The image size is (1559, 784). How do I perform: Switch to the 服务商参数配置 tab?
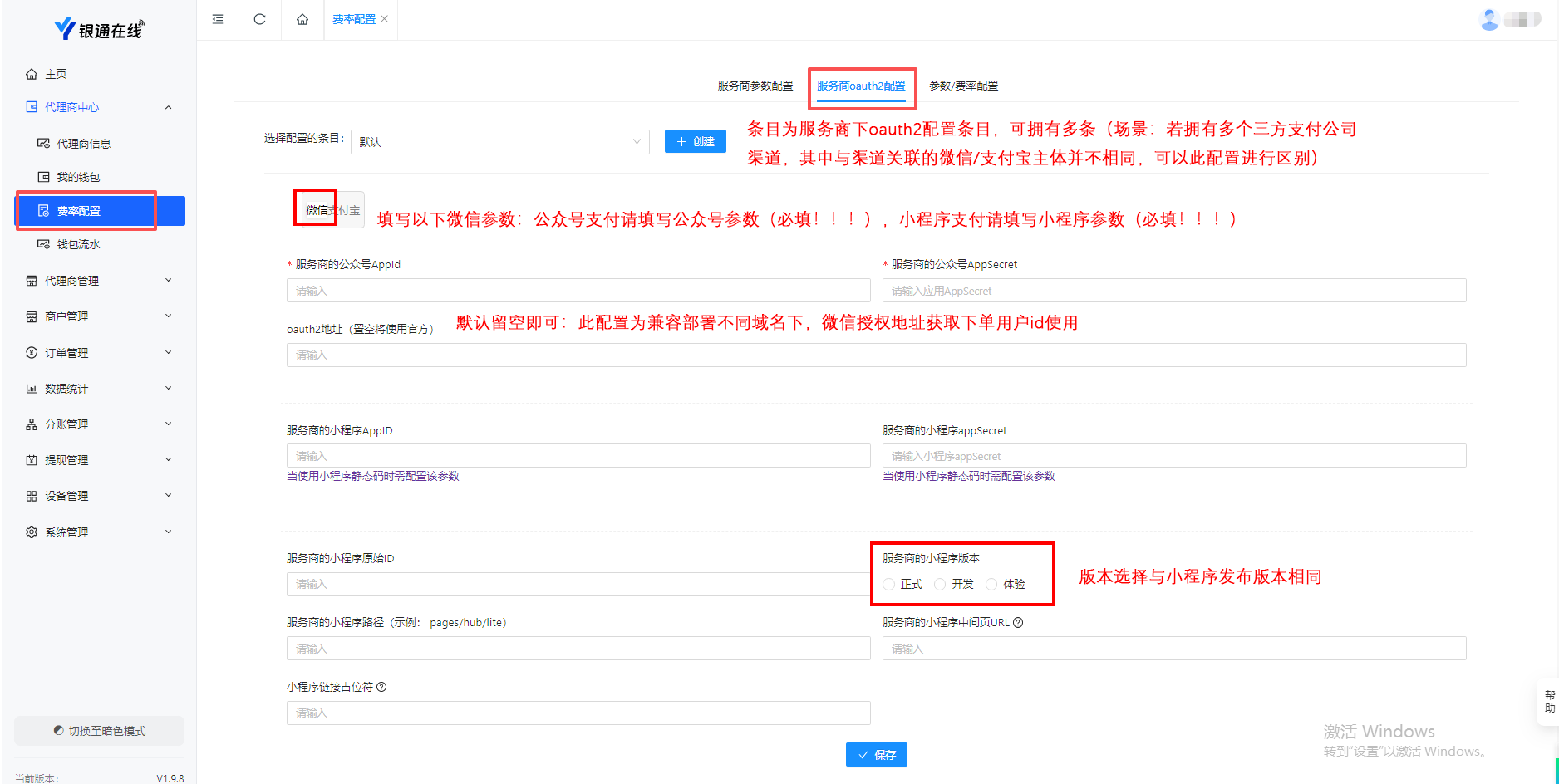click(x=755, y=86)
